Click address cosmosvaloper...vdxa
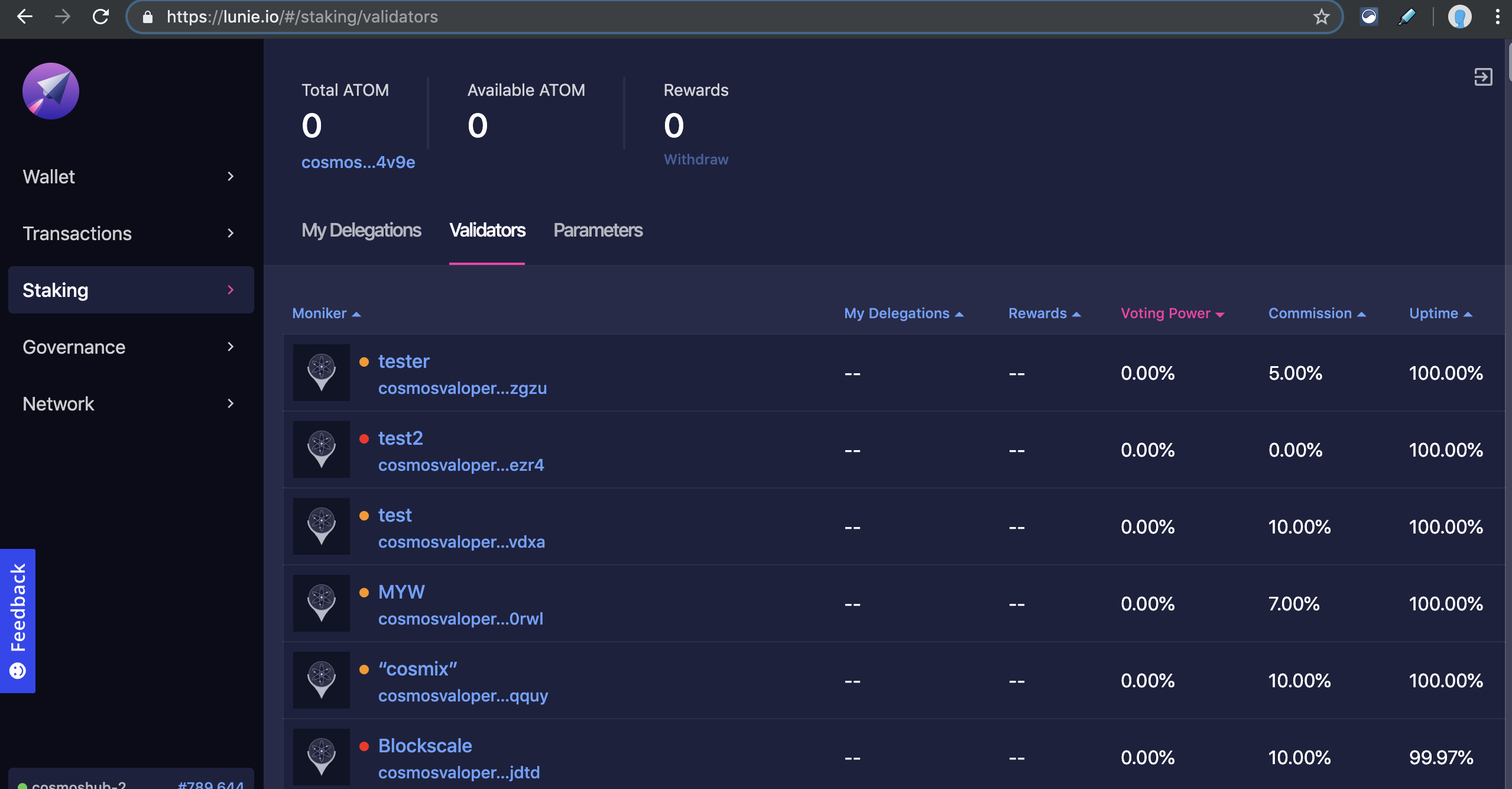 (x=462, y=542)
